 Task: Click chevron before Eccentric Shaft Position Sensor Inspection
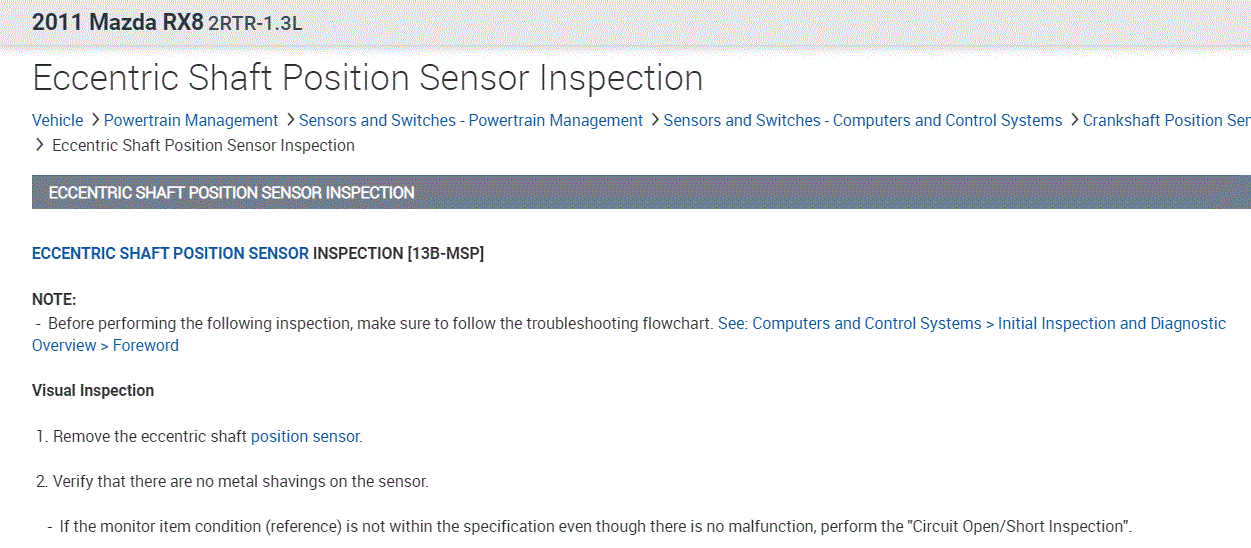pyautogui.click(x=40, y=145)
